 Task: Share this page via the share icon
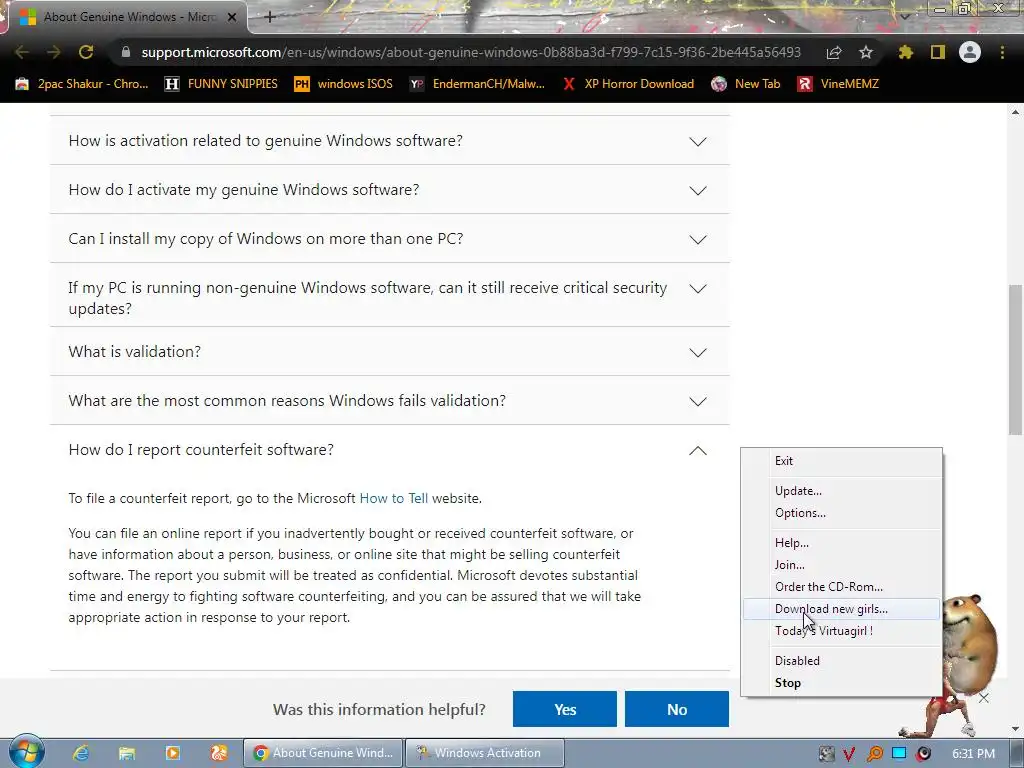pyautogui.click(x=834, y=52)
